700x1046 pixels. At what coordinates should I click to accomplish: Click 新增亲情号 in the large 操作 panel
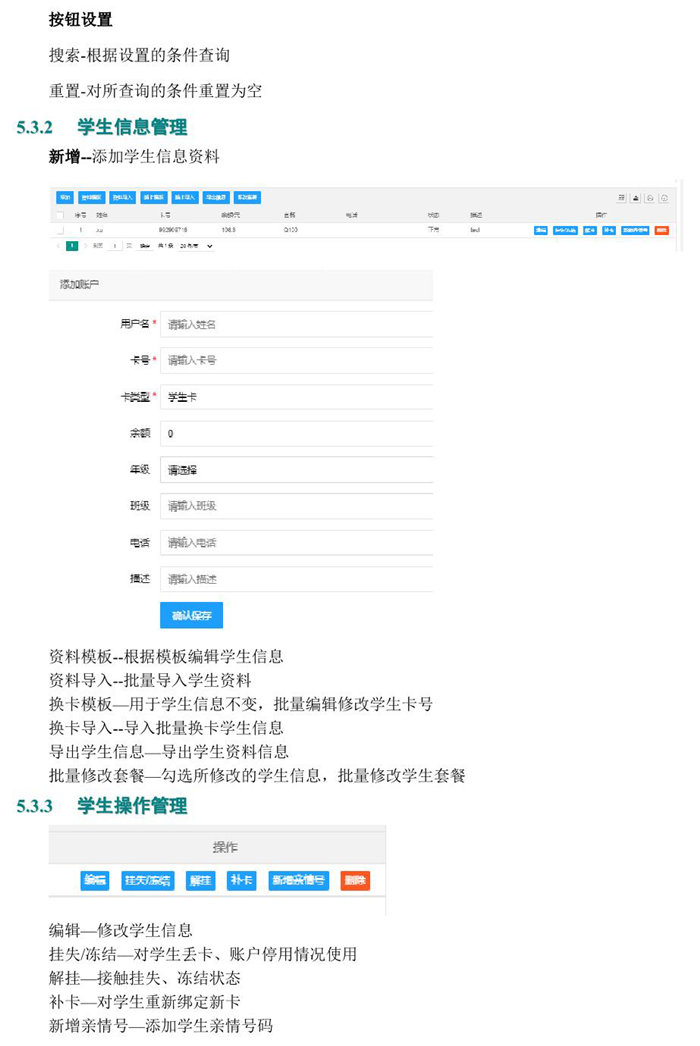pos(298,881)
